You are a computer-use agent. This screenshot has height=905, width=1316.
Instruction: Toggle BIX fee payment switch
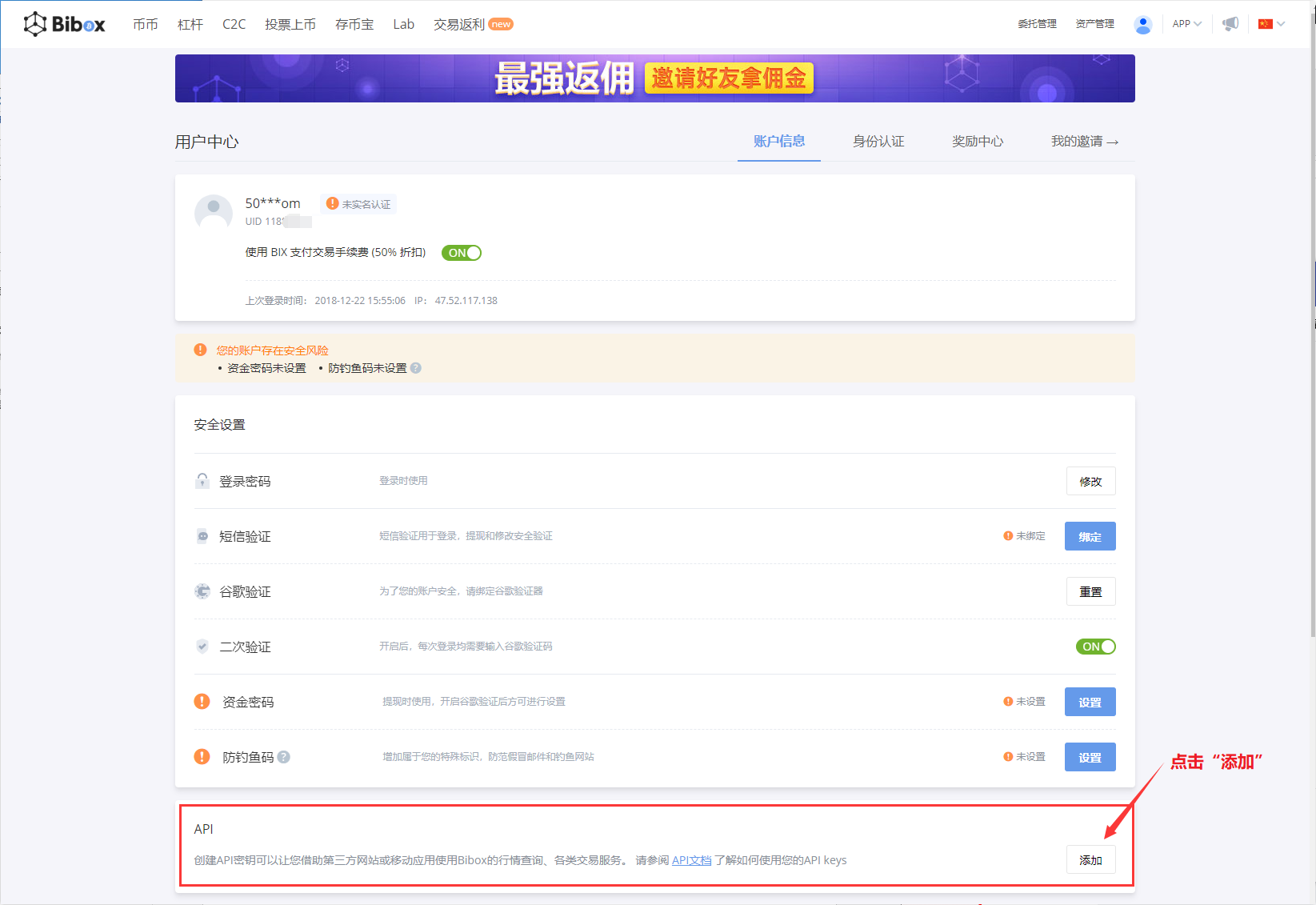[462, 253]
